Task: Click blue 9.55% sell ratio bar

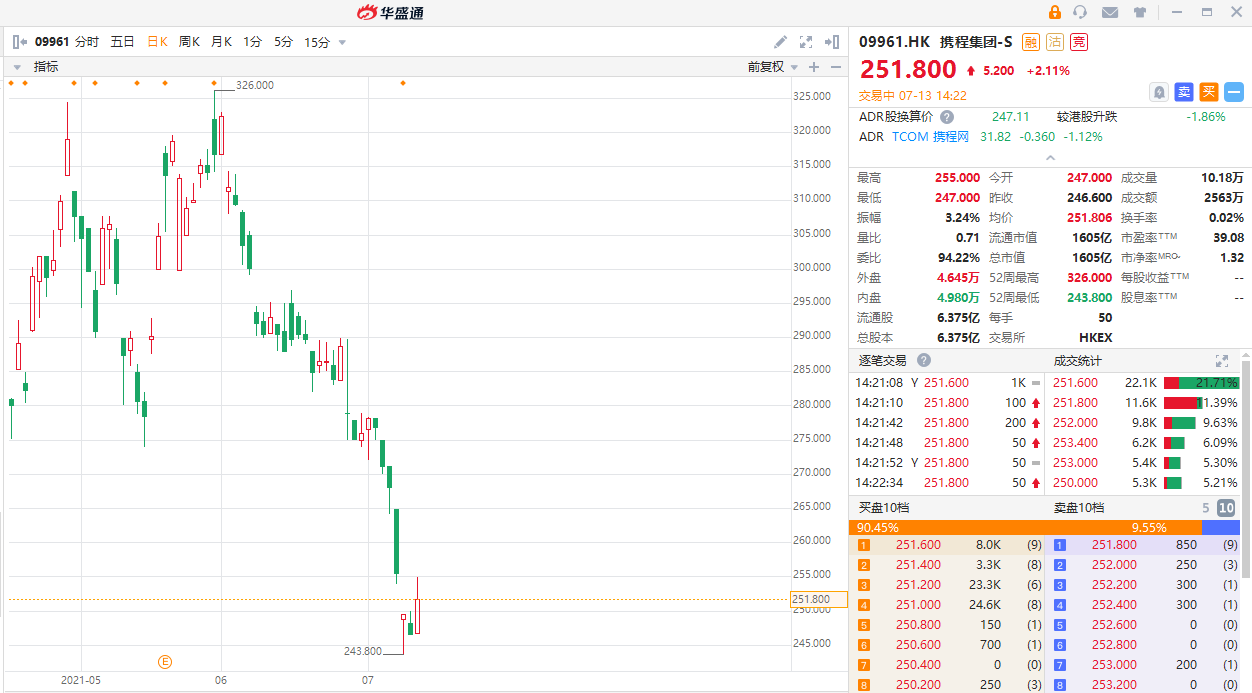Action: click(1220, 527)
